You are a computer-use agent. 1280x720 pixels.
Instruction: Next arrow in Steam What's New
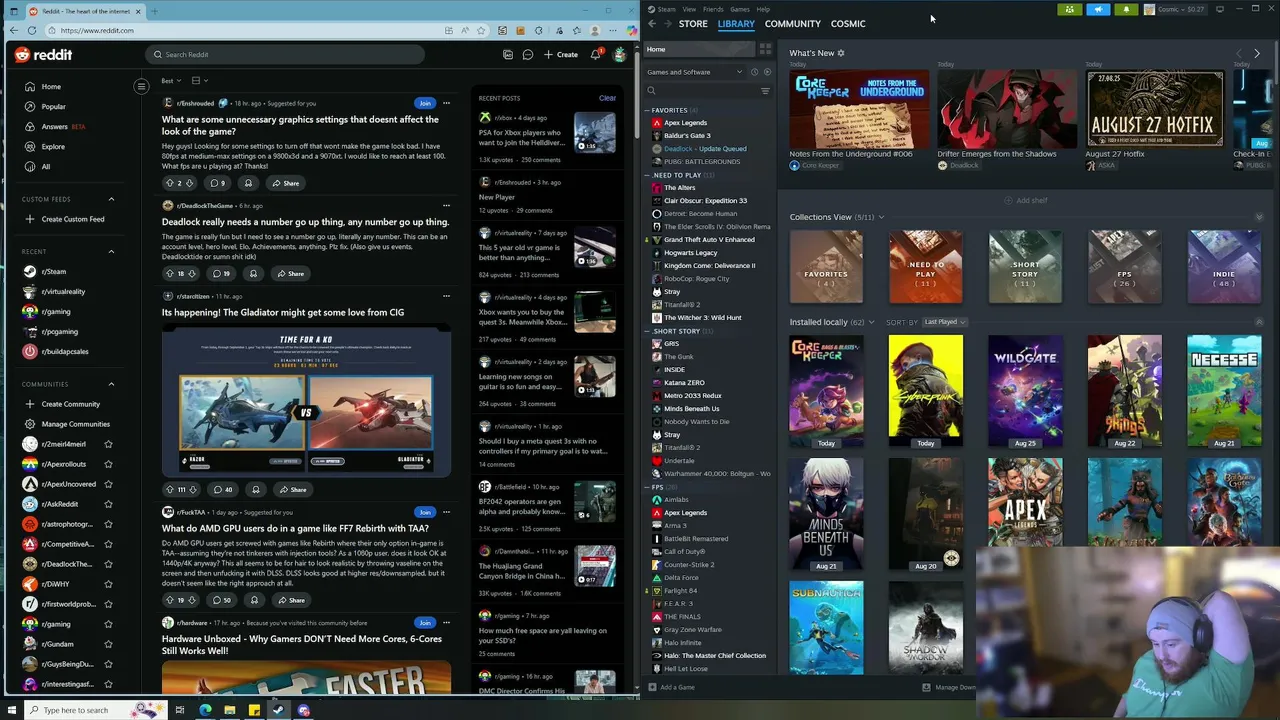click(1257, 53)
